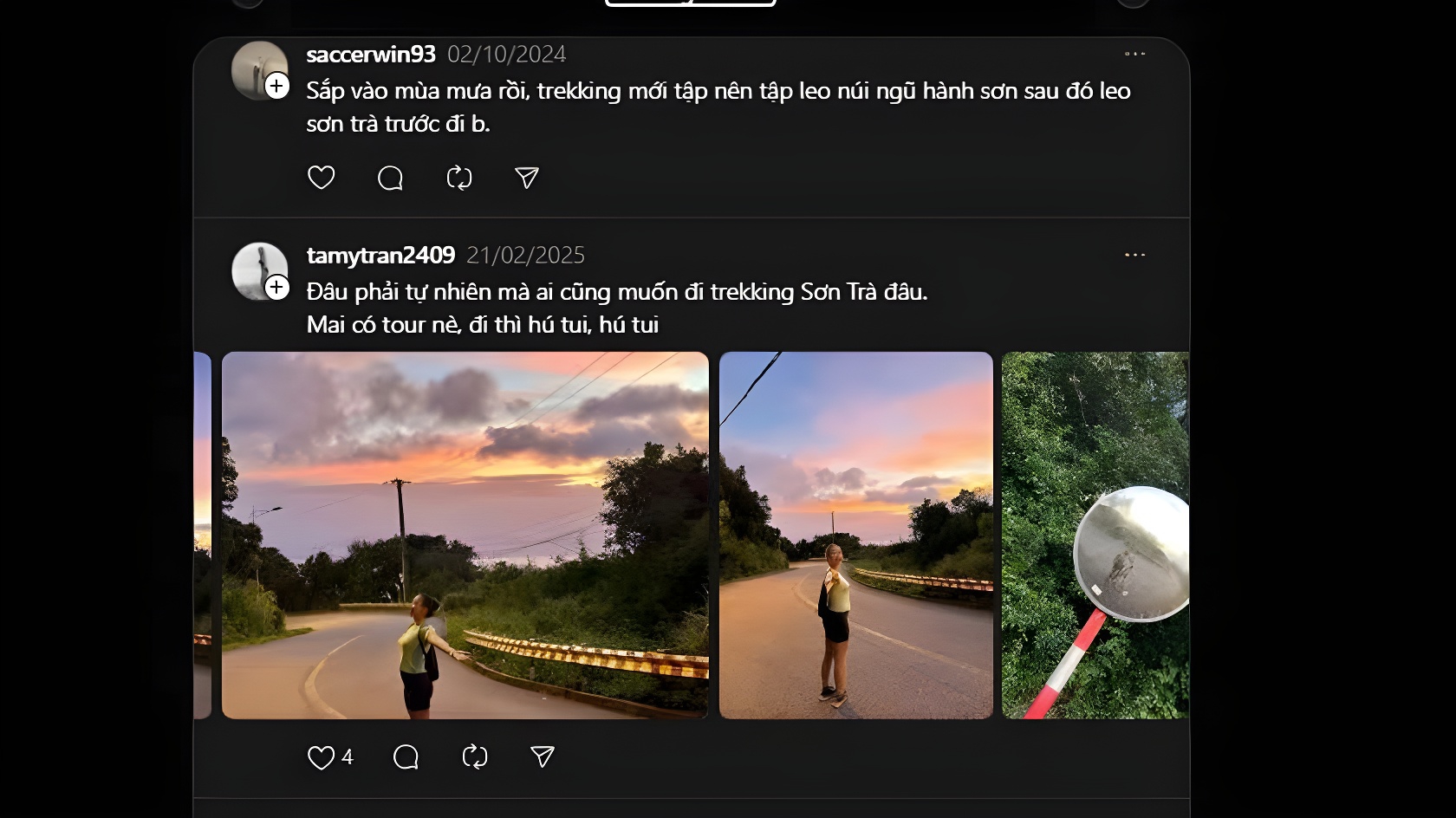Click the 21/02/2025 post timestamp
Screen dimensions: 1456x818
(x=526, y=256)
